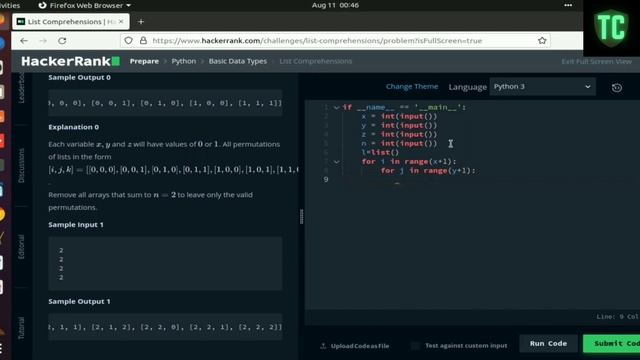Click the 'Explanation 0' heading
The image size is (640, 360).
(73, 127)
